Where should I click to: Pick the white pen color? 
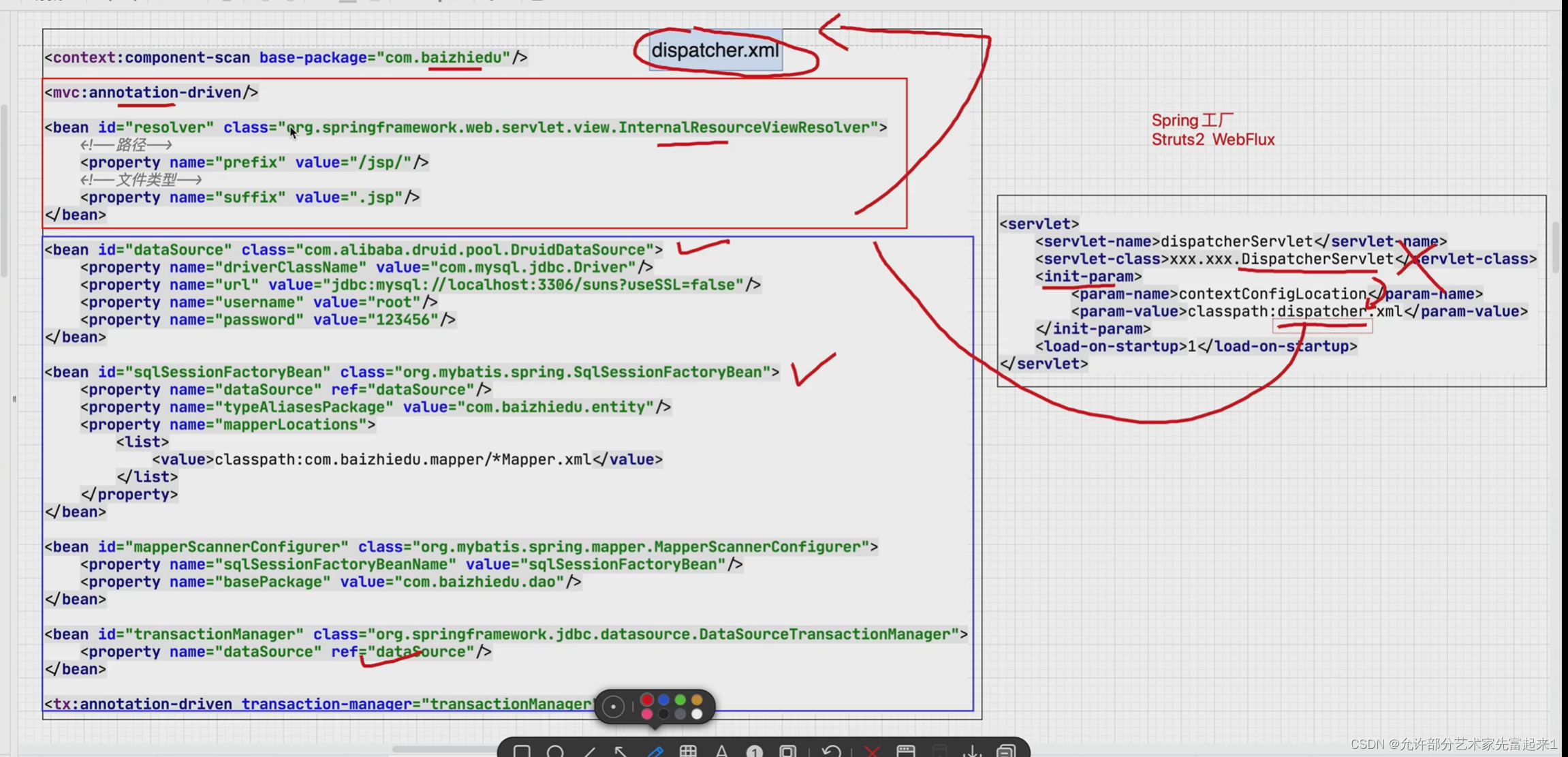pyautogui.click(x=696, y=714)
